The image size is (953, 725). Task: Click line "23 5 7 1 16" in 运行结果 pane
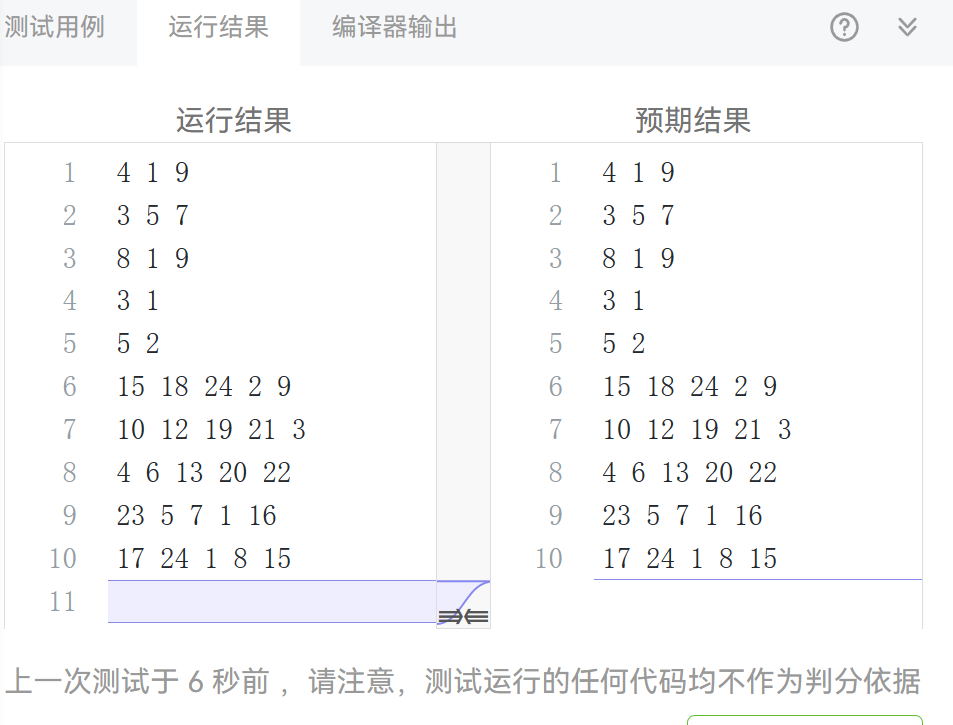pyautogui.click(x=196, y=516)
